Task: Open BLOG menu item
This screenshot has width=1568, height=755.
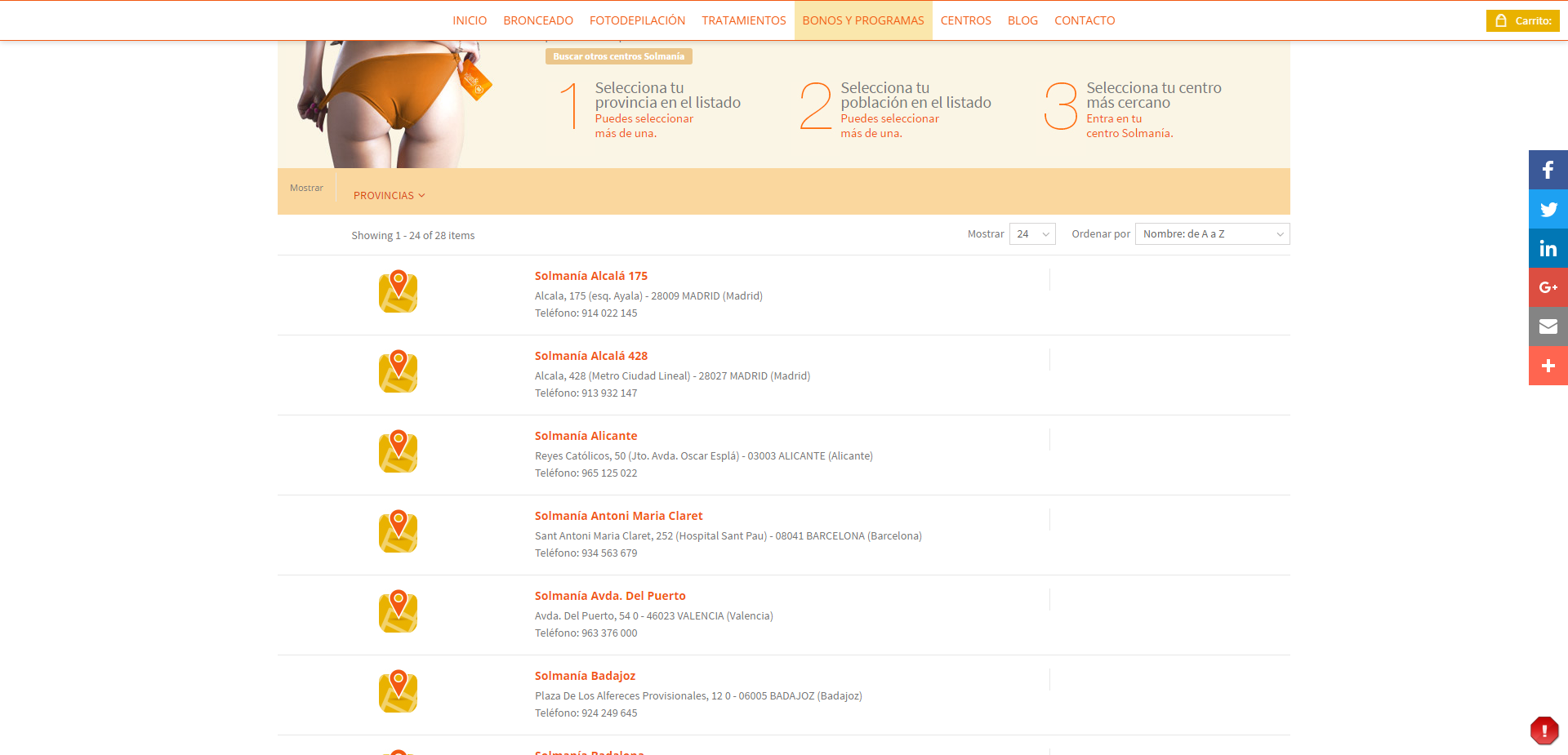Action: [1022, 20]
